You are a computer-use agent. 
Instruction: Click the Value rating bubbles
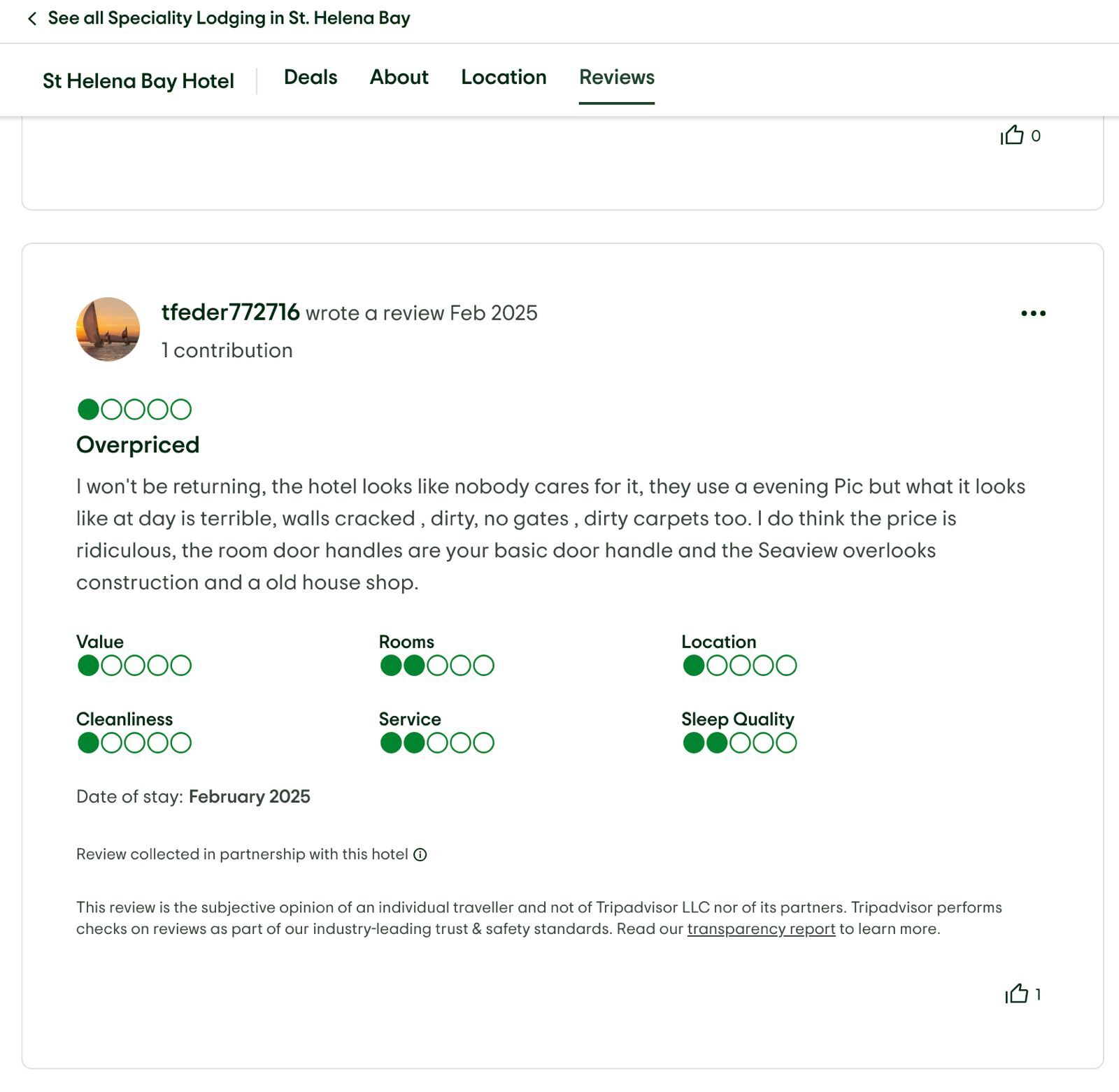(x=134, y=666)
